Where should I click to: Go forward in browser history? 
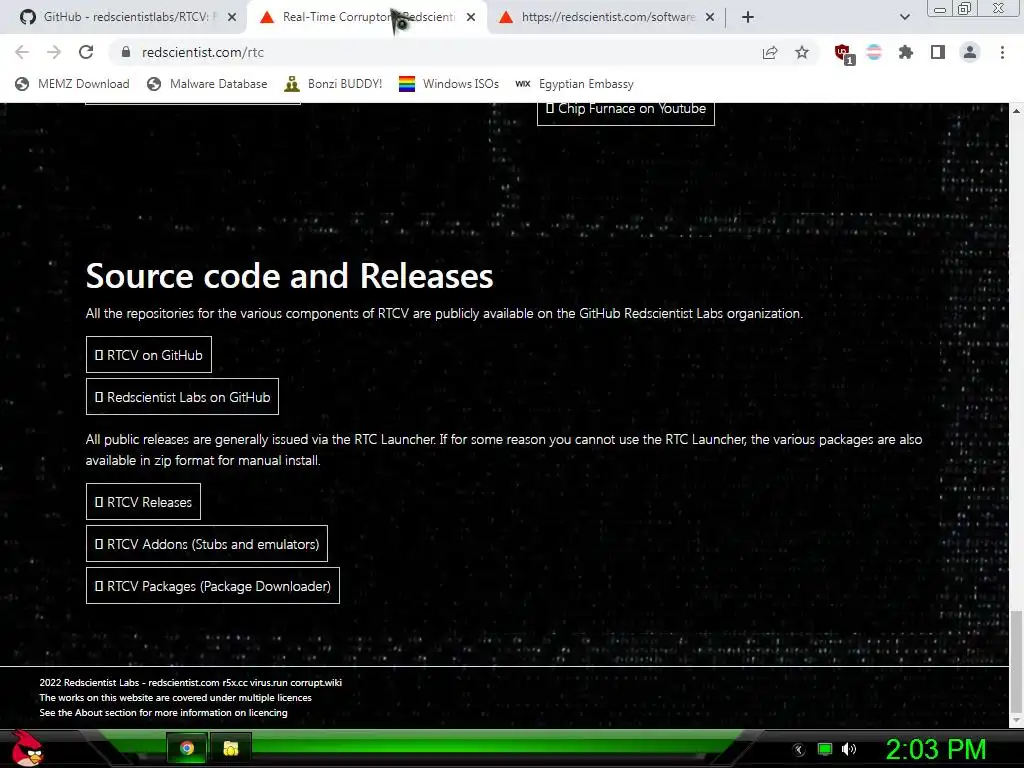click(x=54, y=52)
